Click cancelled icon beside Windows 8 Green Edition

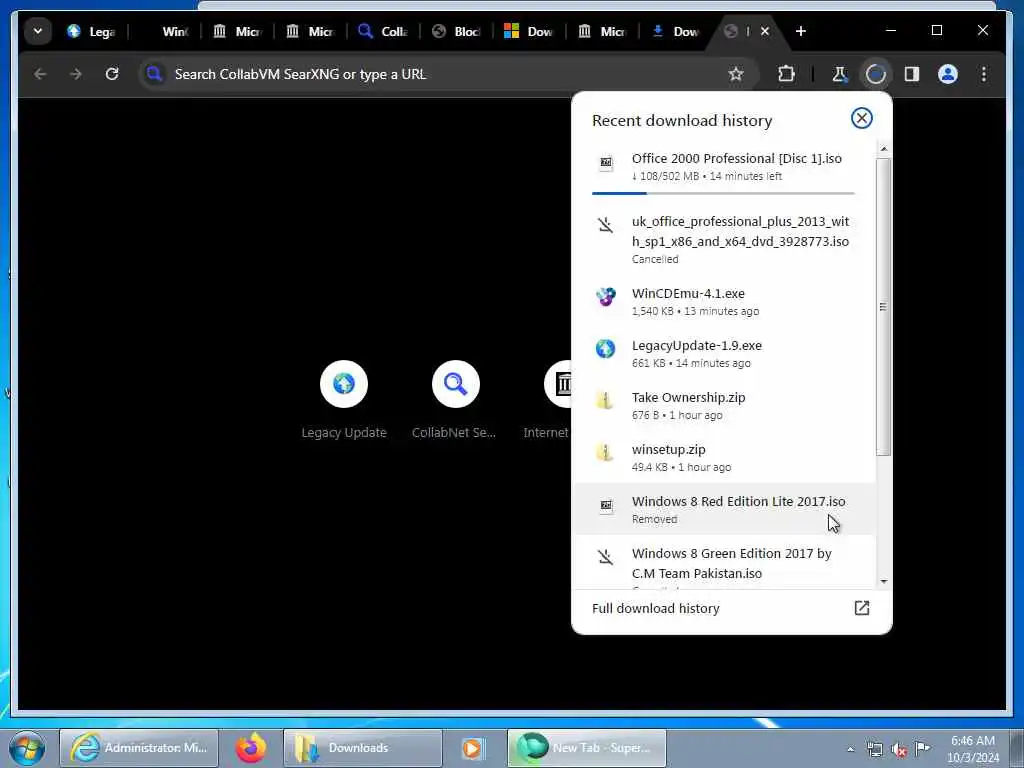(x=605, y=556)
